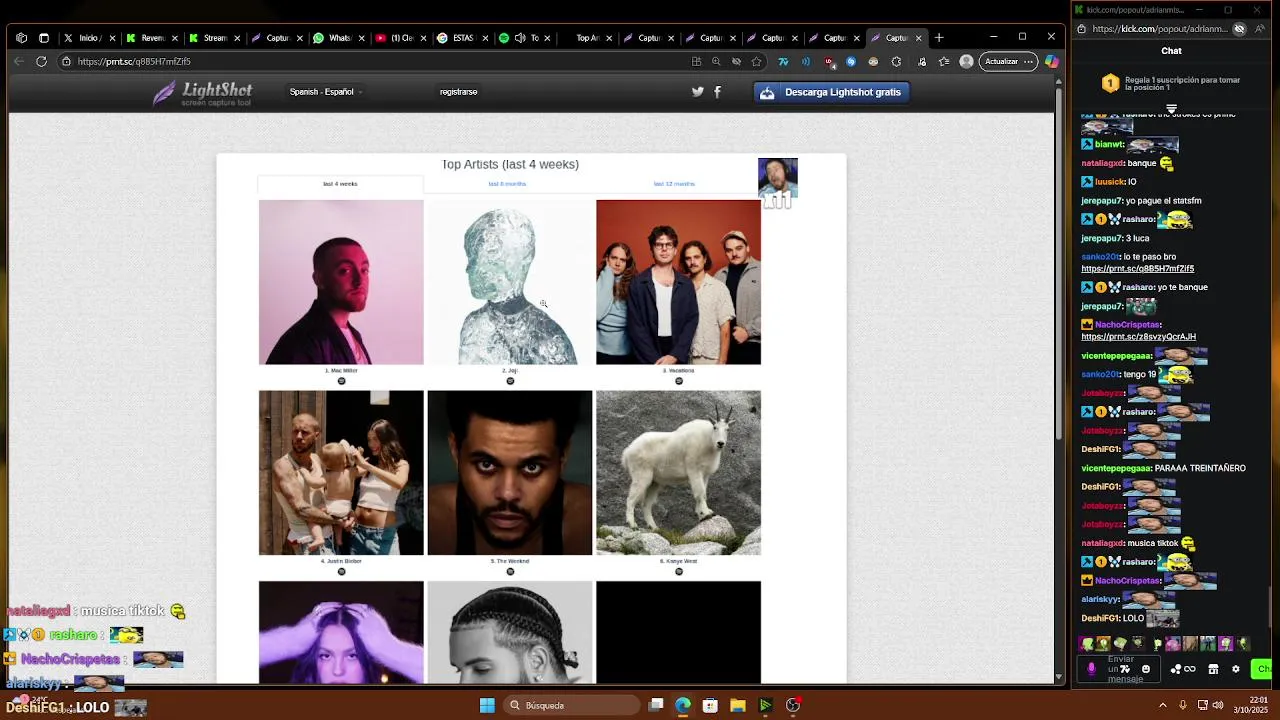The height and width of the screenshot is (720, 1280).
Task: Open the Kick chat settings gear
Action: click(x=1236, y=669)
